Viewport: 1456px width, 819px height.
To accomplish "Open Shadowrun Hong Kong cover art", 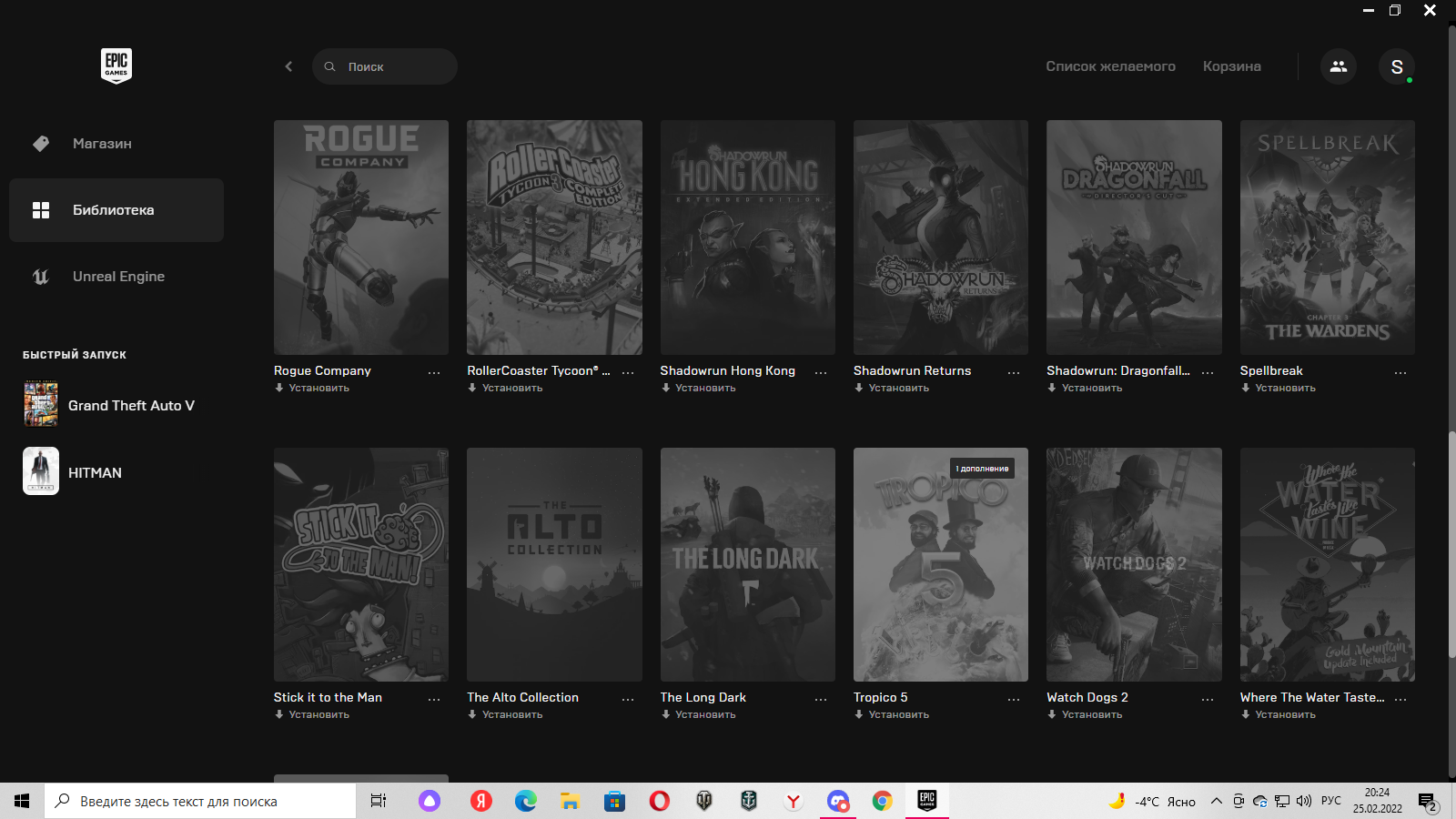I will coord(748,238).
